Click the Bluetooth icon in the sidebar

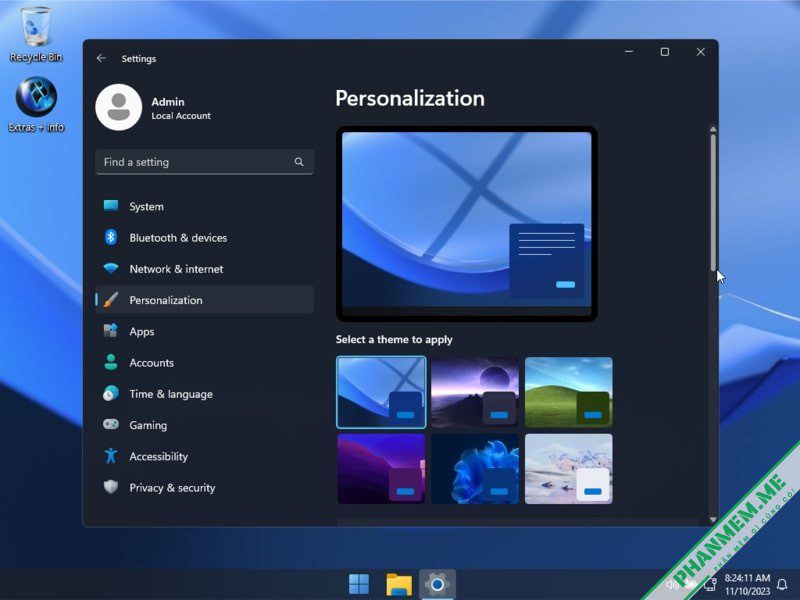111,237
